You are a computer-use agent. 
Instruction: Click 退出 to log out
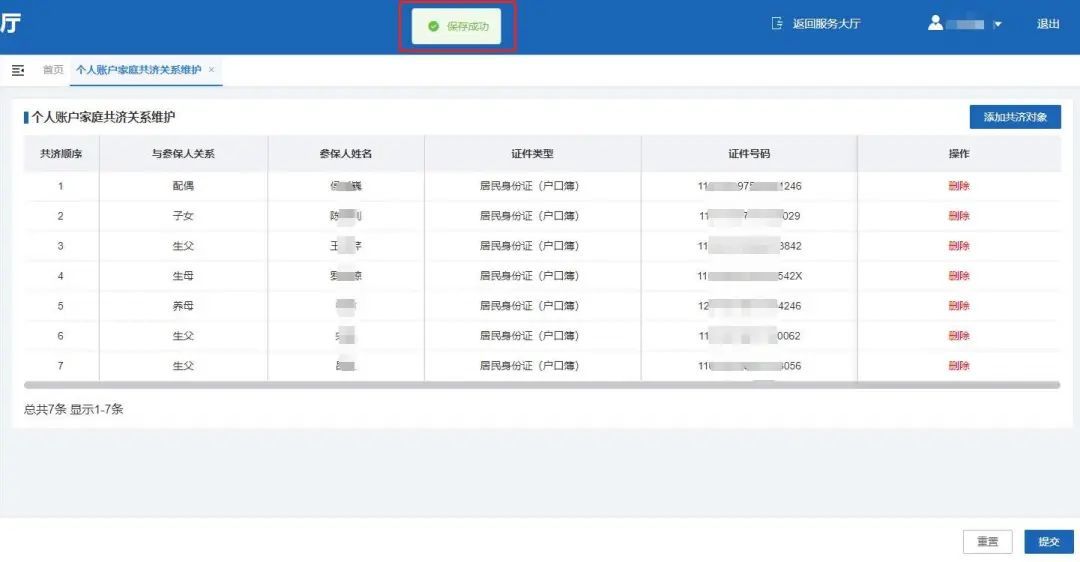(1047, 24)
